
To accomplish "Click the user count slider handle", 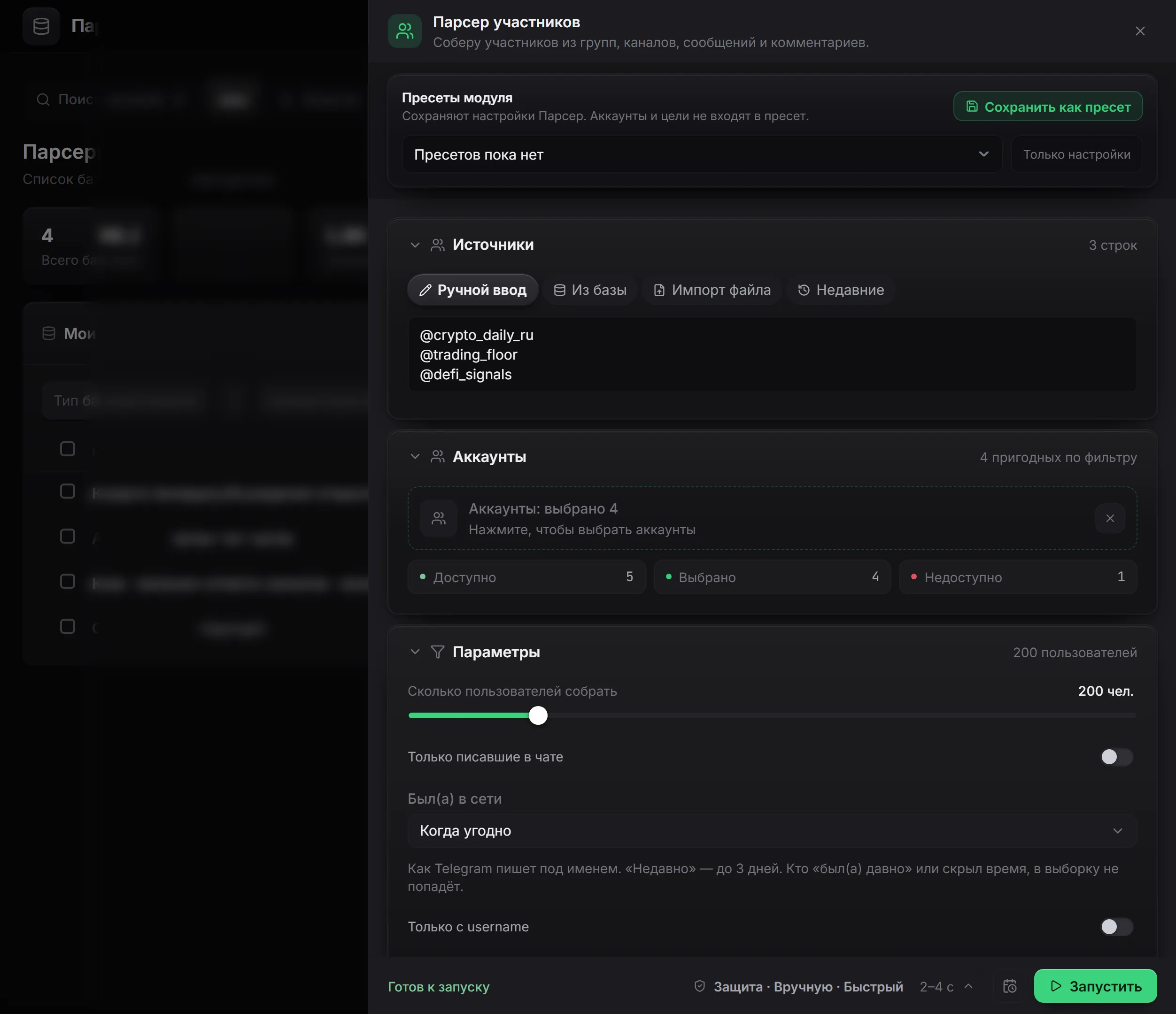I will [537, 715].
